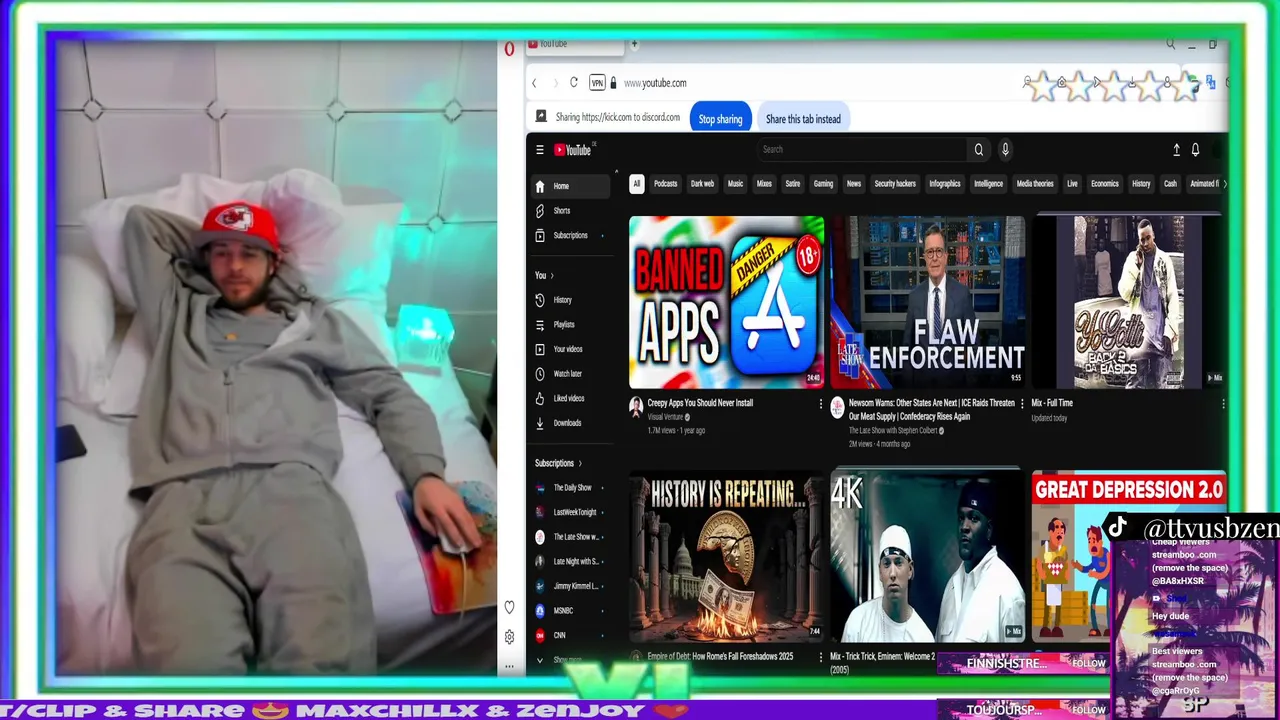Click the Downloads arrow icon
Viewport: 1280px width, 720px height.
coord(540,423)
